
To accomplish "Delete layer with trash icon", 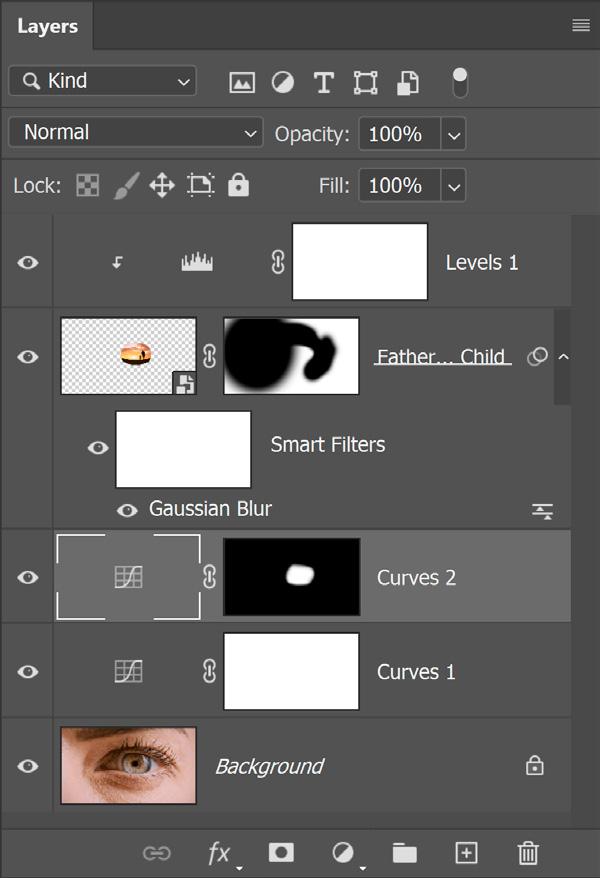I will click(528, 853).
